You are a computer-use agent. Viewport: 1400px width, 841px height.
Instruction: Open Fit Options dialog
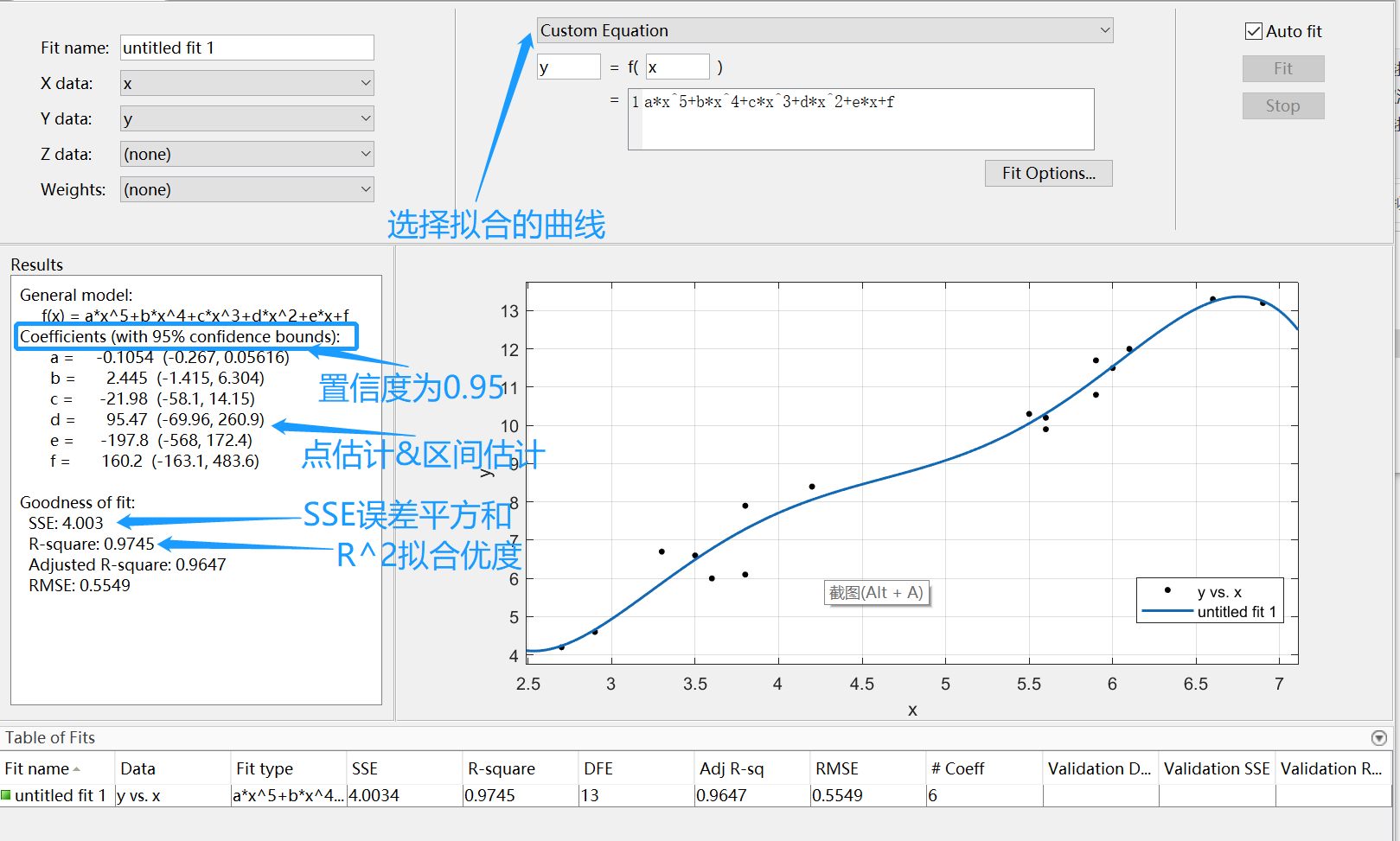(x=1048, y=173)
